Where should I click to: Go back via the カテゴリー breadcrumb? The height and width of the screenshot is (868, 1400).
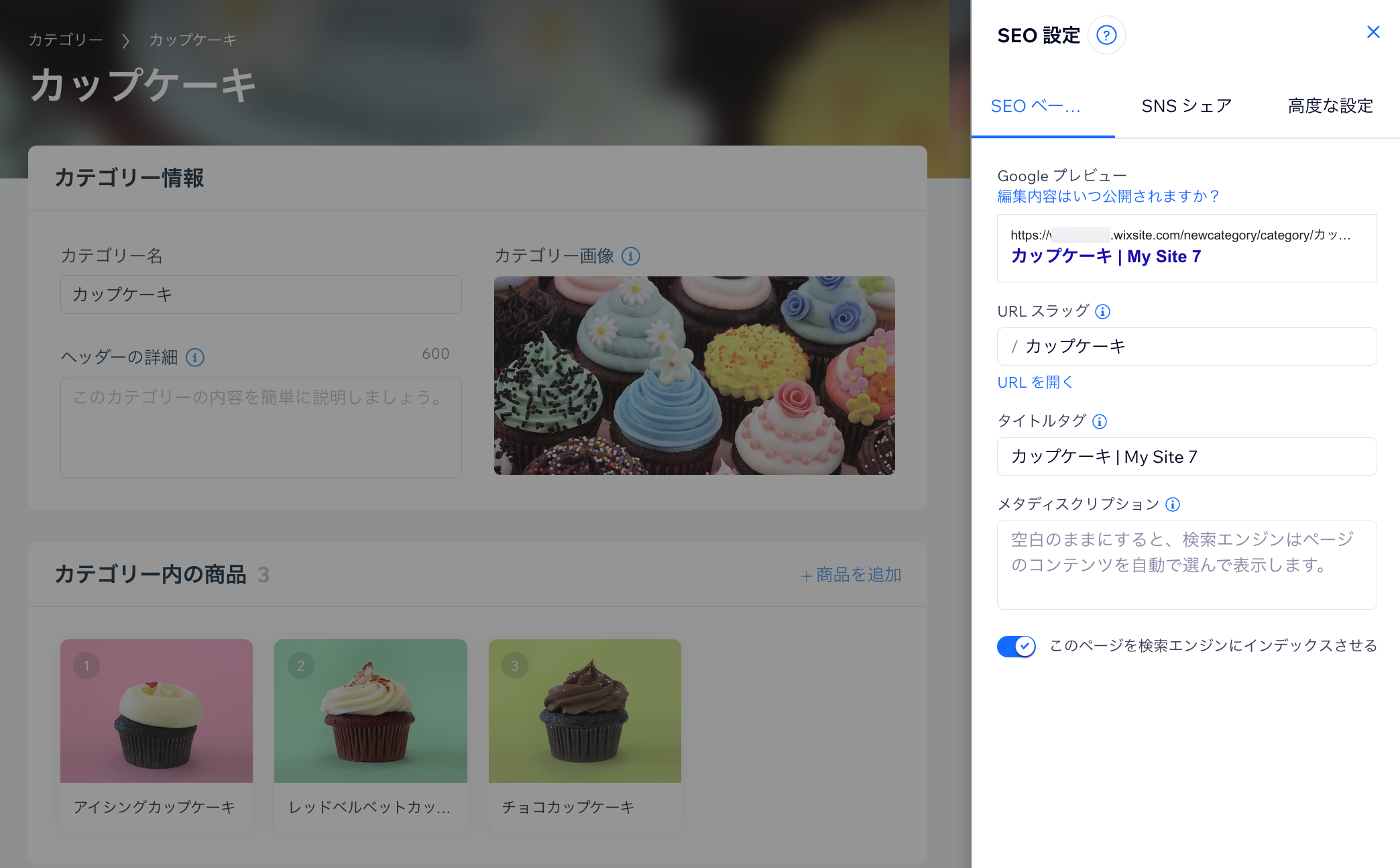(x=65, y=39)
